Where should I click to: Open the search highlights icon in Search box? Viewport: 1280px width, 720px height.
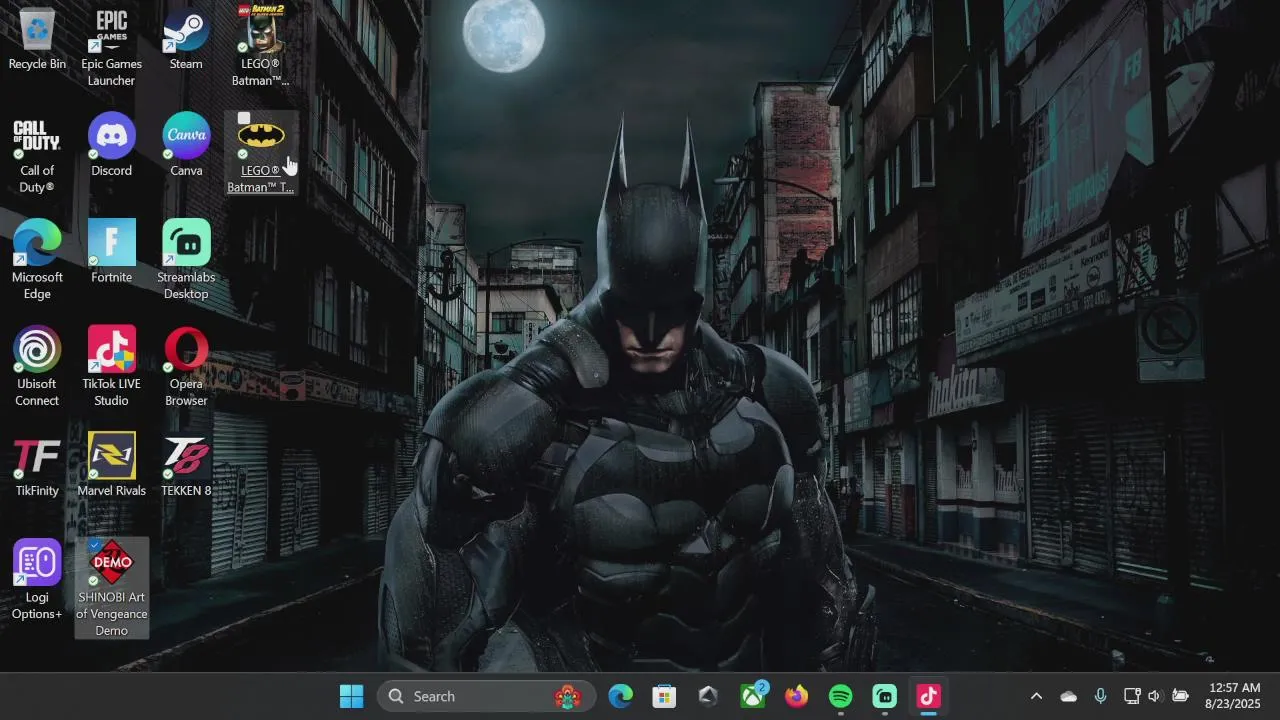point(567,696)
